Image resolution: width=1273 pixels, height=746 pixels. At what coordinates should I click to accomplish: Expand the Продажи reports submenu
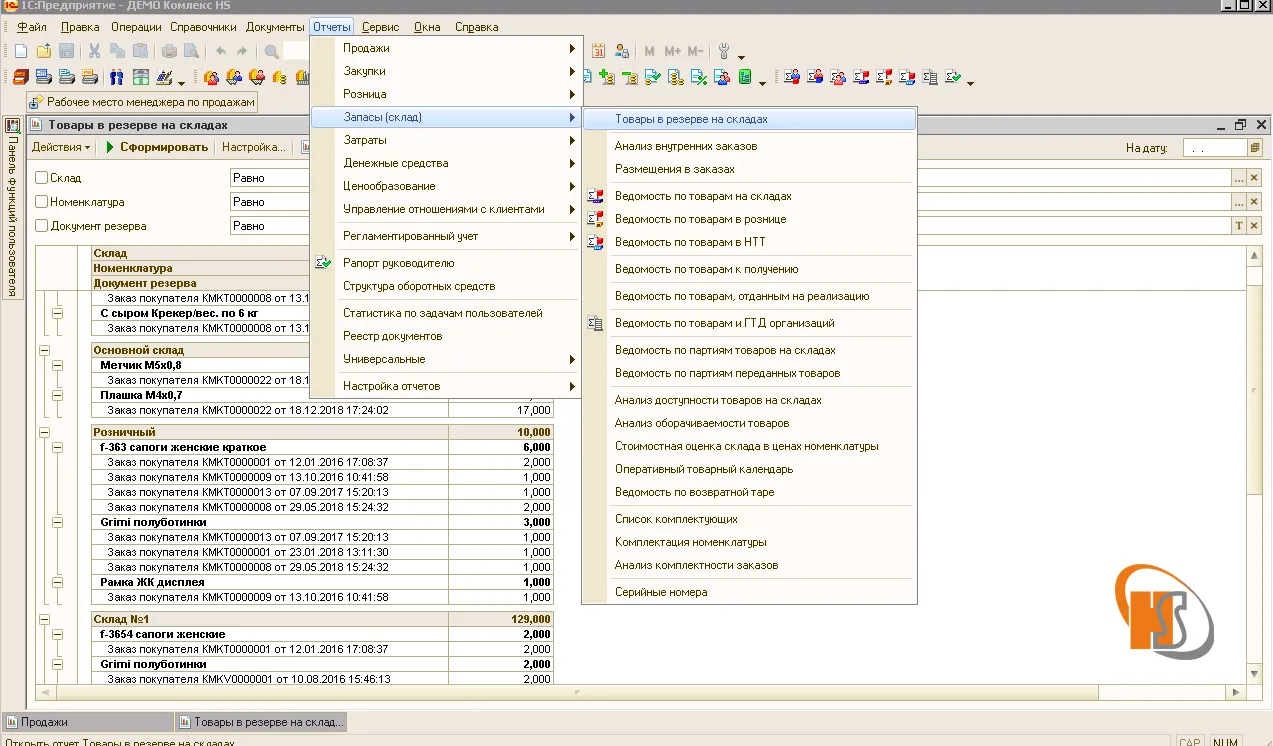pos(445,48)
